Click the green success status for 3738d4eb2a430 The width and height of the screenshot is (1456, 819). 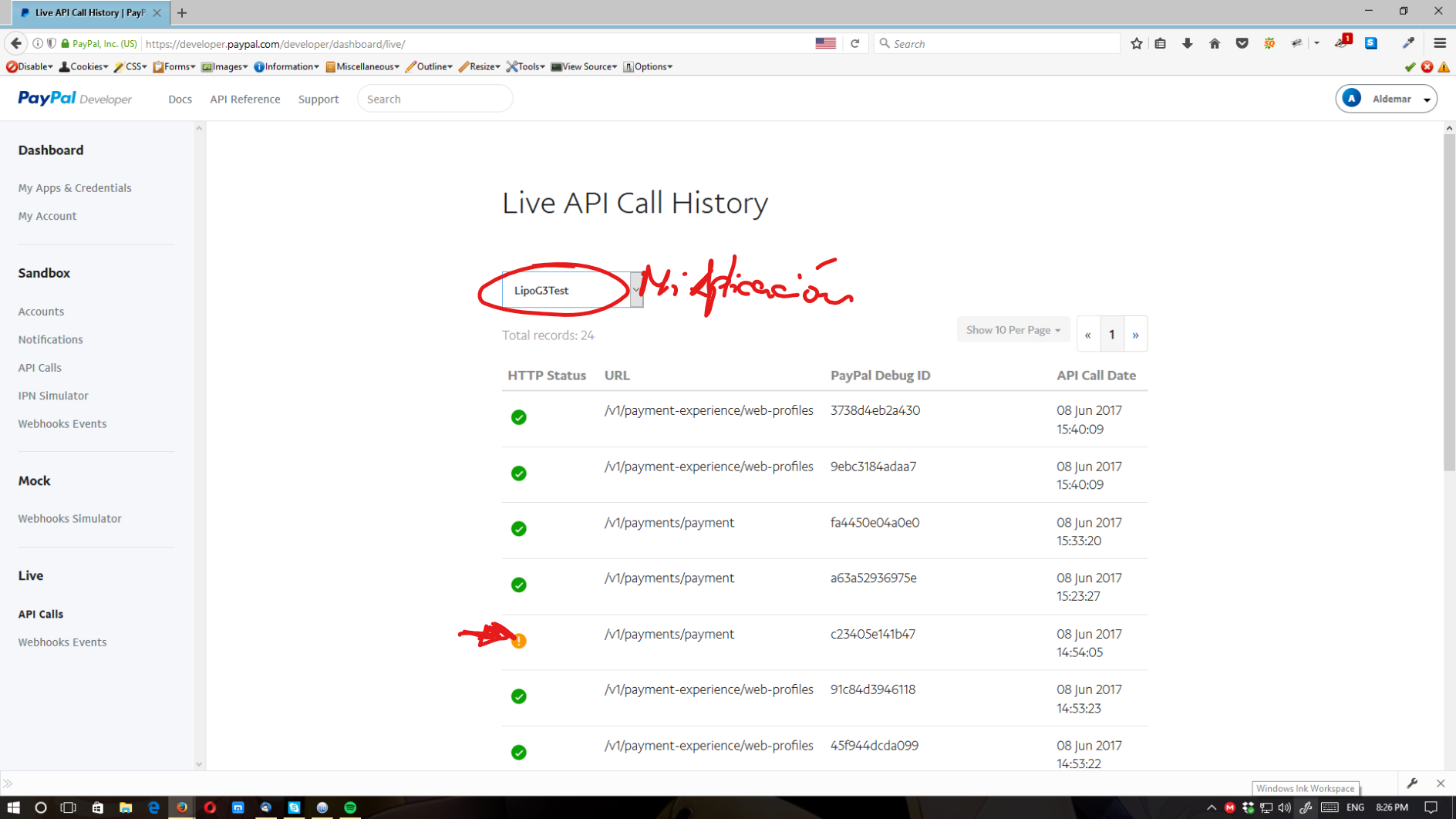[519, 417]
